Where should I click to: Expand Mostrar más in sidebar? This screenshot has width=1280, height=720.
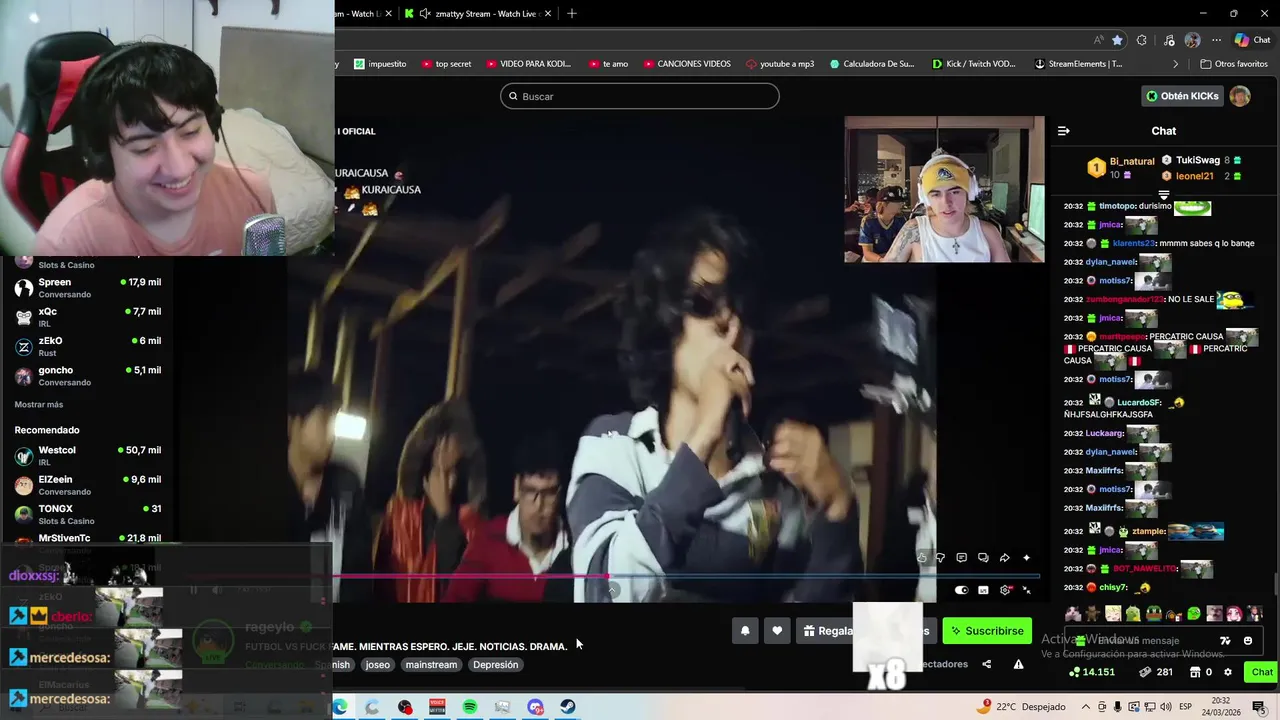tap(39, 405)
